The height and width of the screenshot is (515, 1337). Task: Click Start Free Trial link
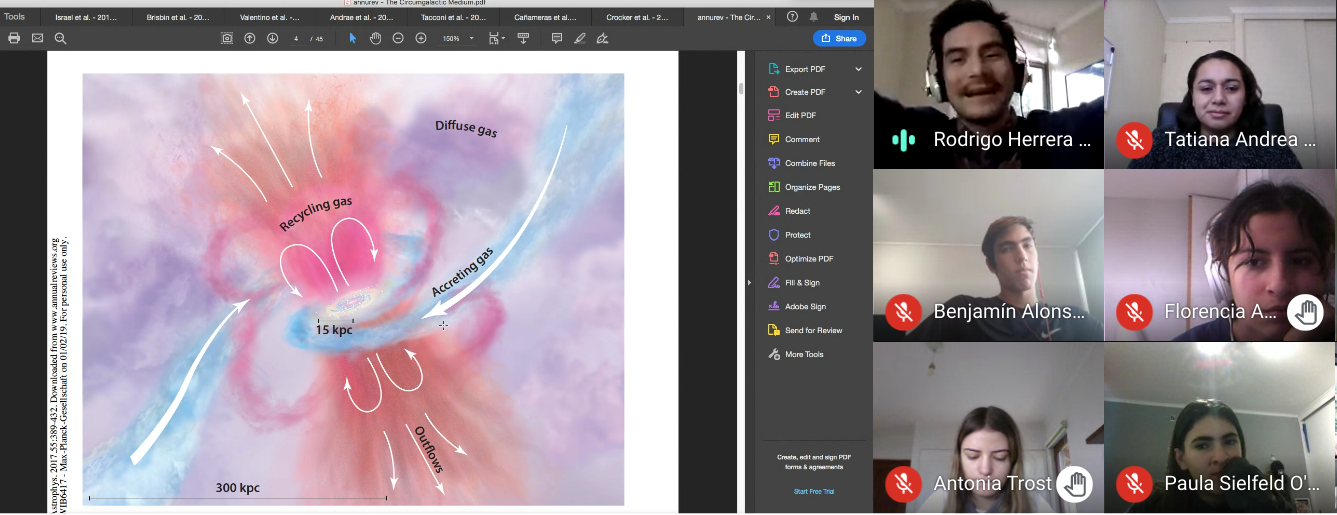coord(813,492)
